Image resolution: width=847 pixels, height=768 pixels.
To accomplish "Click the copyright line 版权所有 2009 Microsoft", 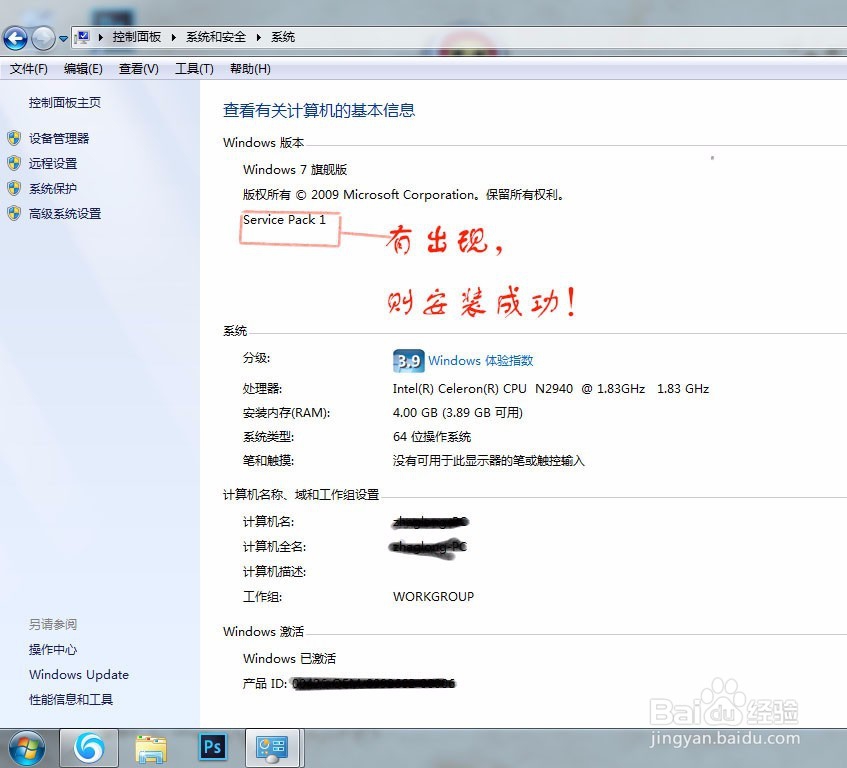I will pos(403,194).
